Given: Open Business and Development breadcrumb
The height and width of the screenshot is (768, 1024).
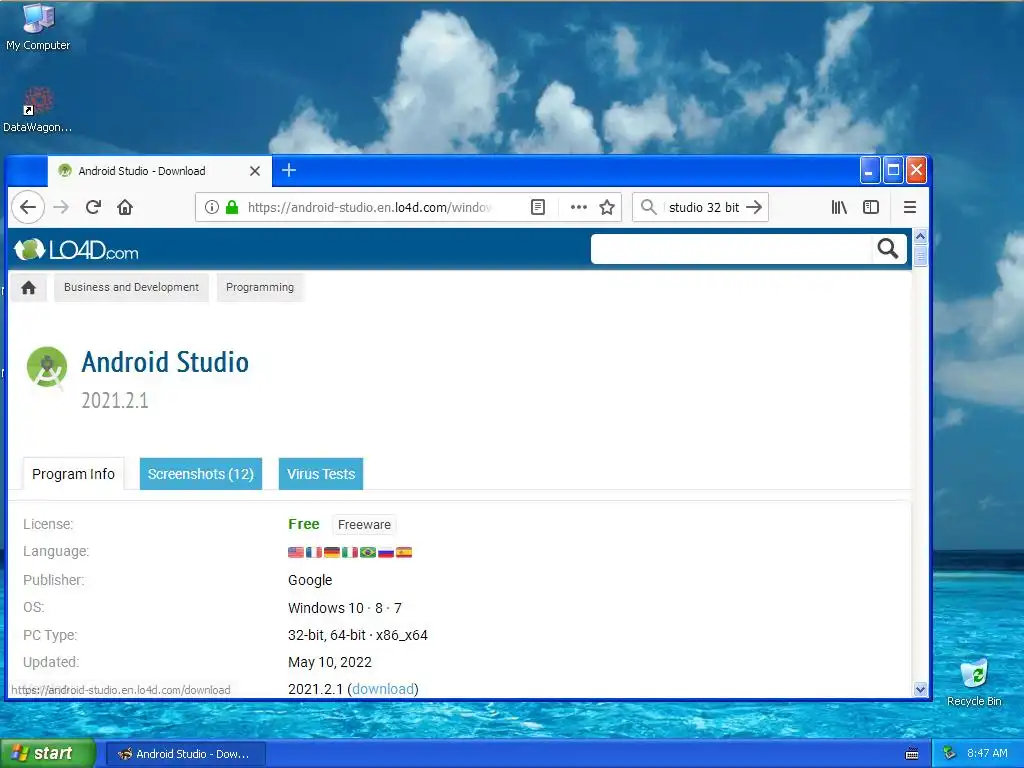Looking at the screenshot, I should 131,287.
